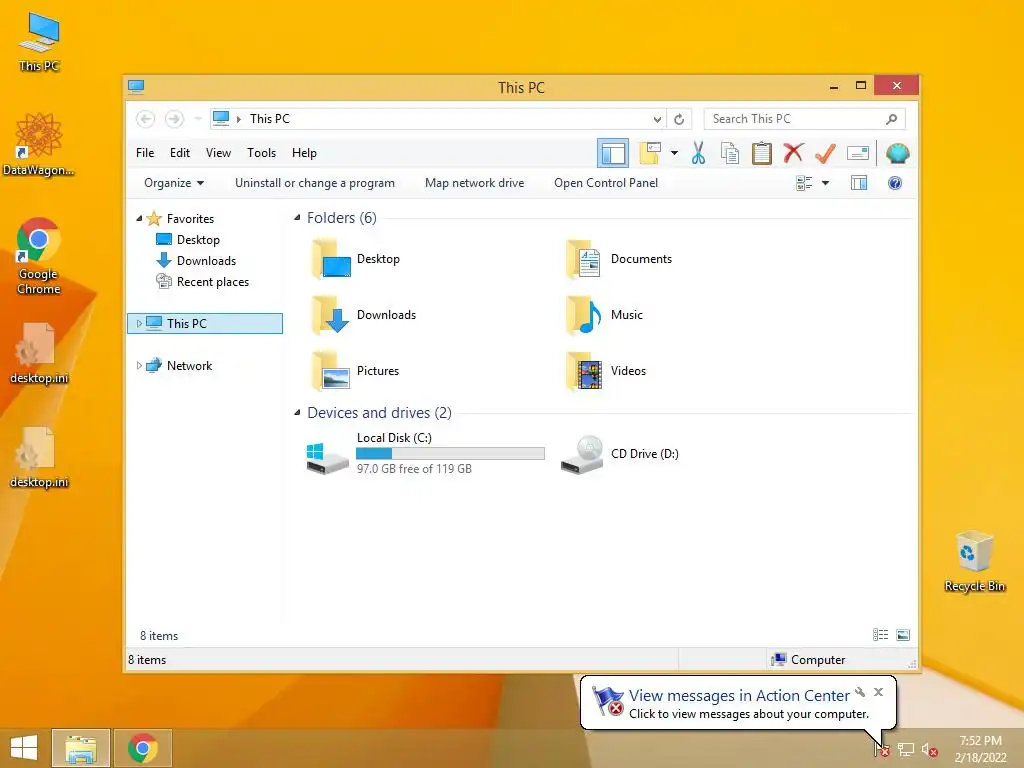Toggle the navigation pane layout icon
The image size is (1024, 768).
pyautogui.click(x=613, y=153)
